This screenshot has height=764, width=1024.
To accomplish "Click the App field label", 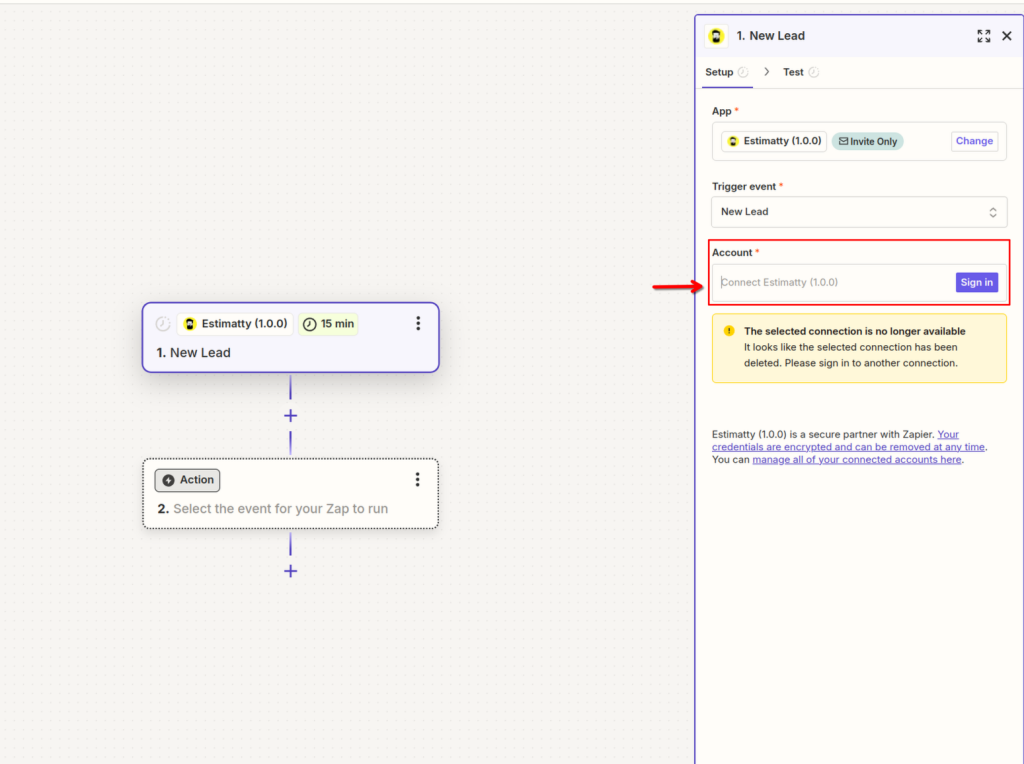I will tap(722, 111).
